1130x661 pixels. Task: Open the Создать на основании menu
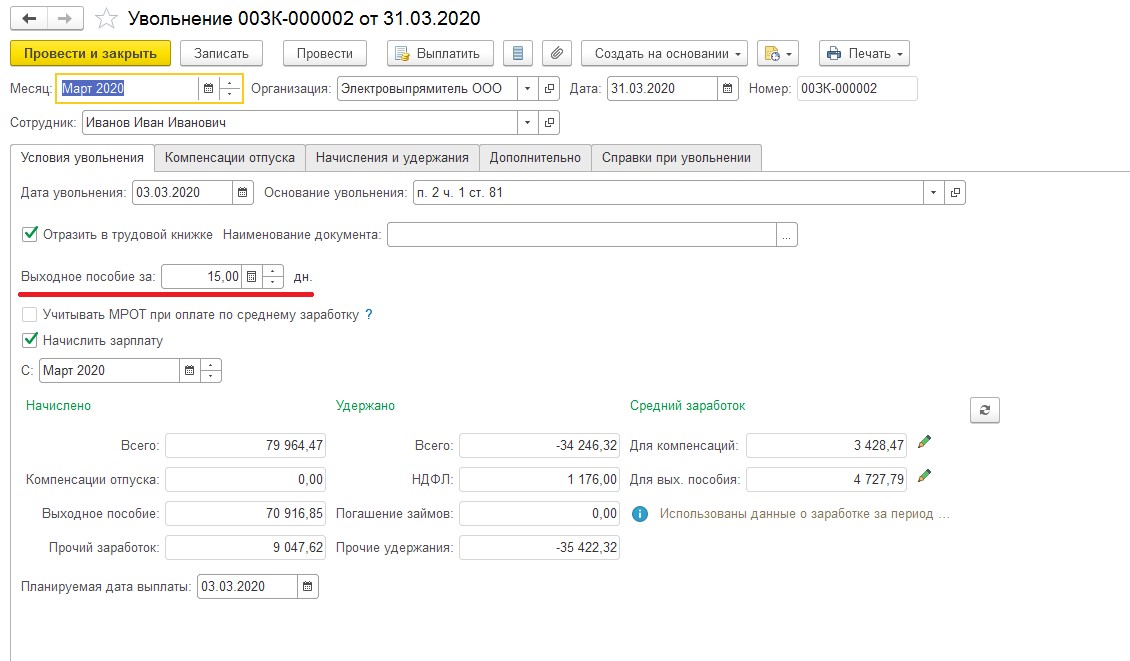click(x=664, y=53)
